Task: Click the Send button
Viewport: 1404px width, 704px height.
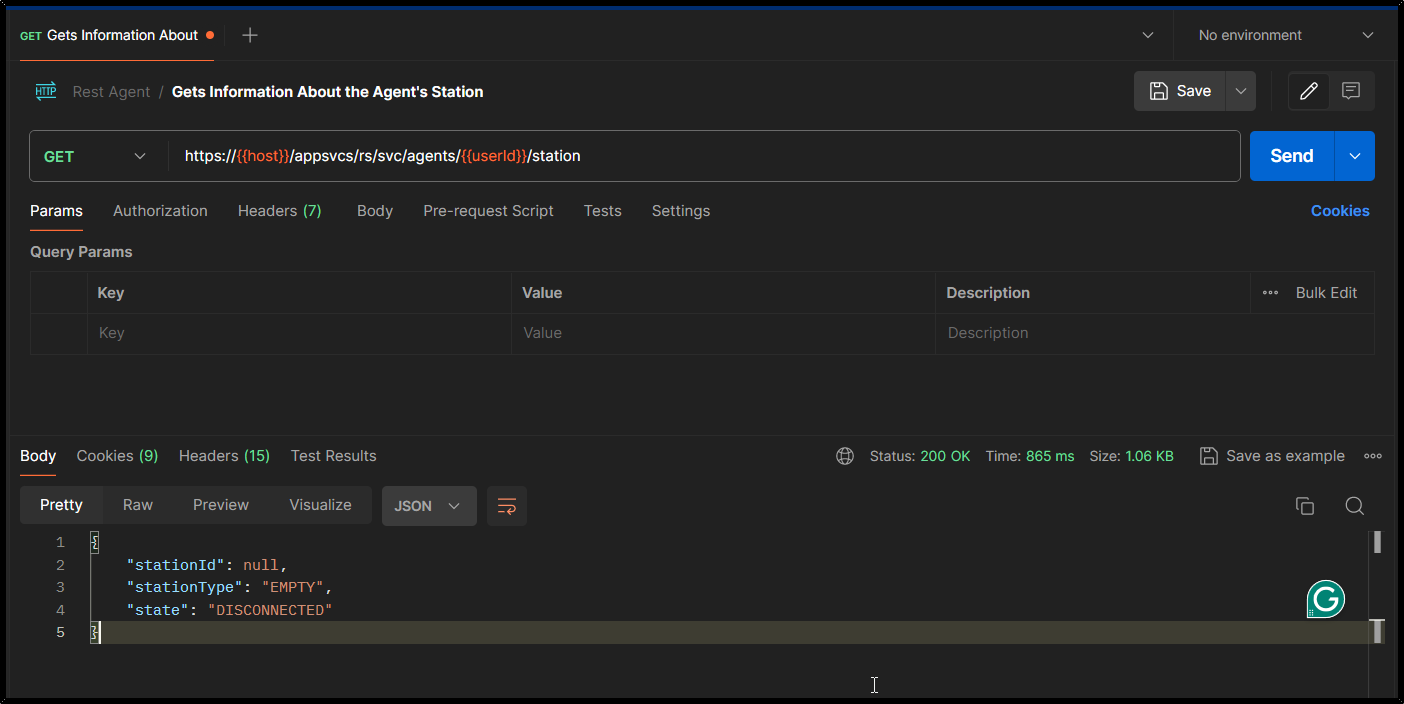Action: pos(1292,156)
